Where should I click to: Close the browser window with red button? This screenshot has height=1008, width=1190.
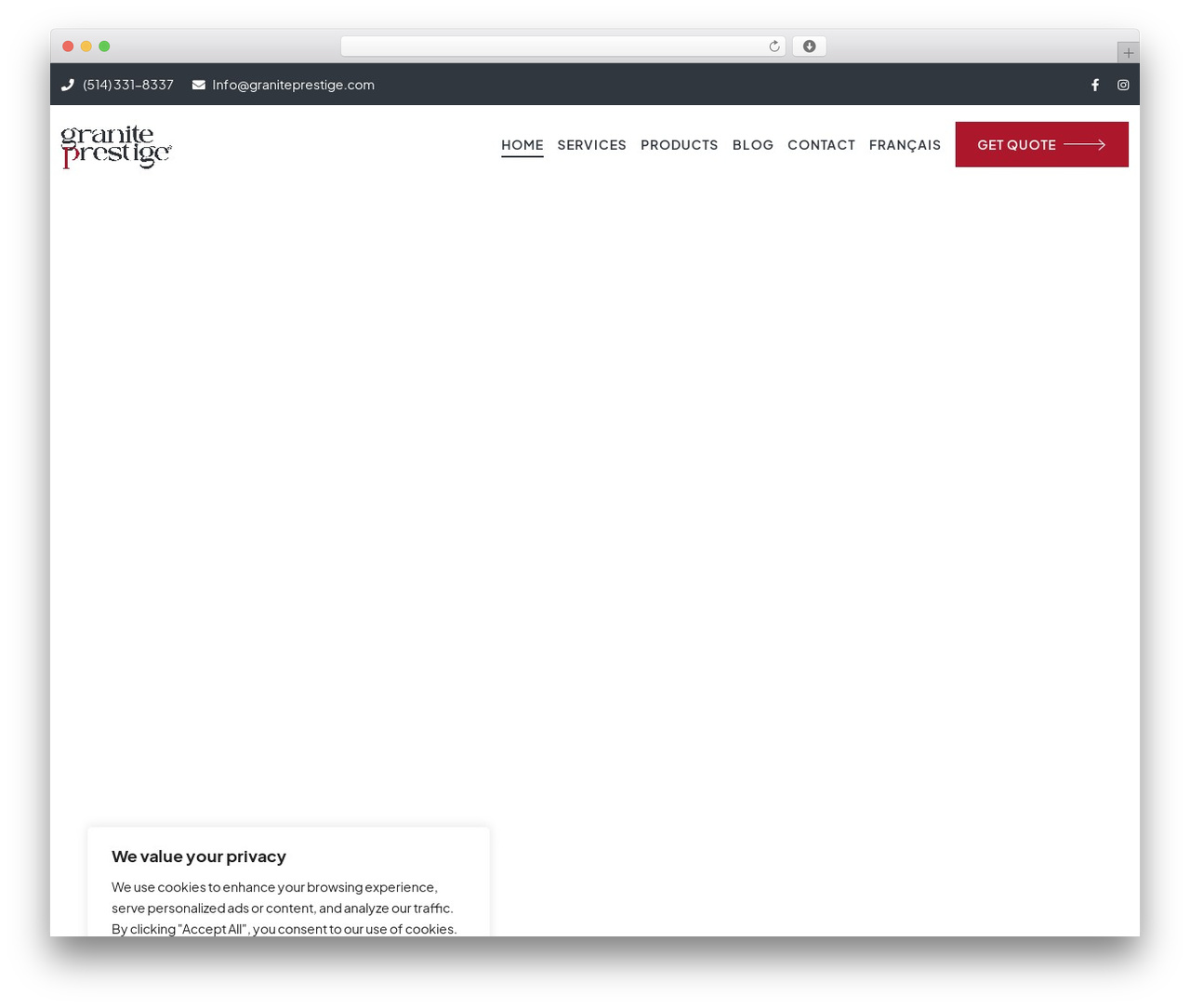68,46
